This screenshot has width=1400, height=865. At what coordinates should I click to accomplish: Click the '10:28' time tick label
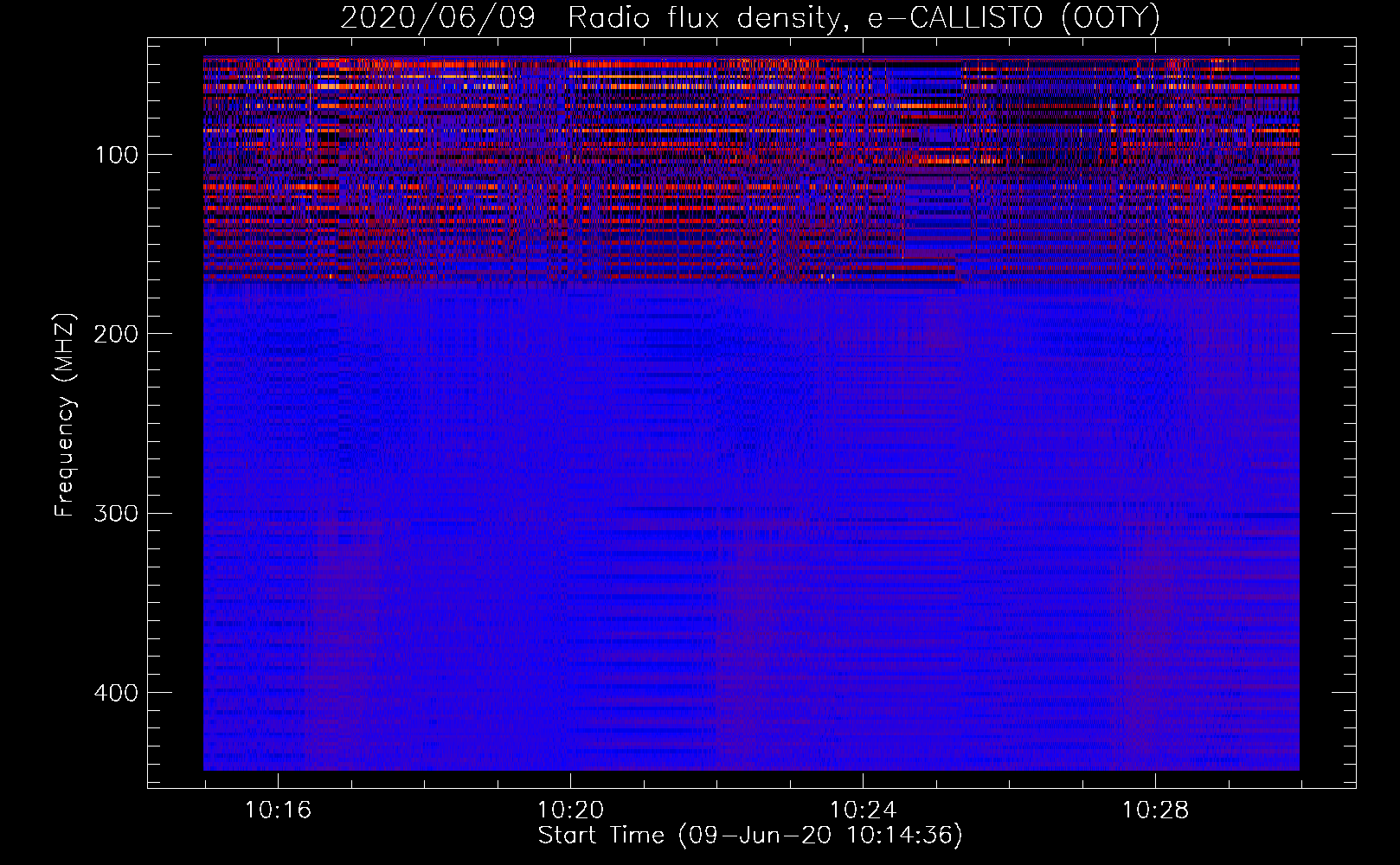tap(1155, 811)
